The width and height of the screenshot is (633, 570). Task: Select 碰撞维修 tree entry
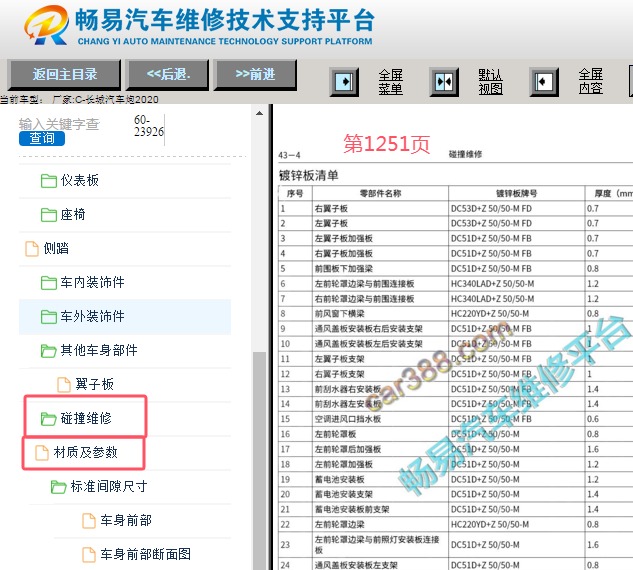point(86,419)
